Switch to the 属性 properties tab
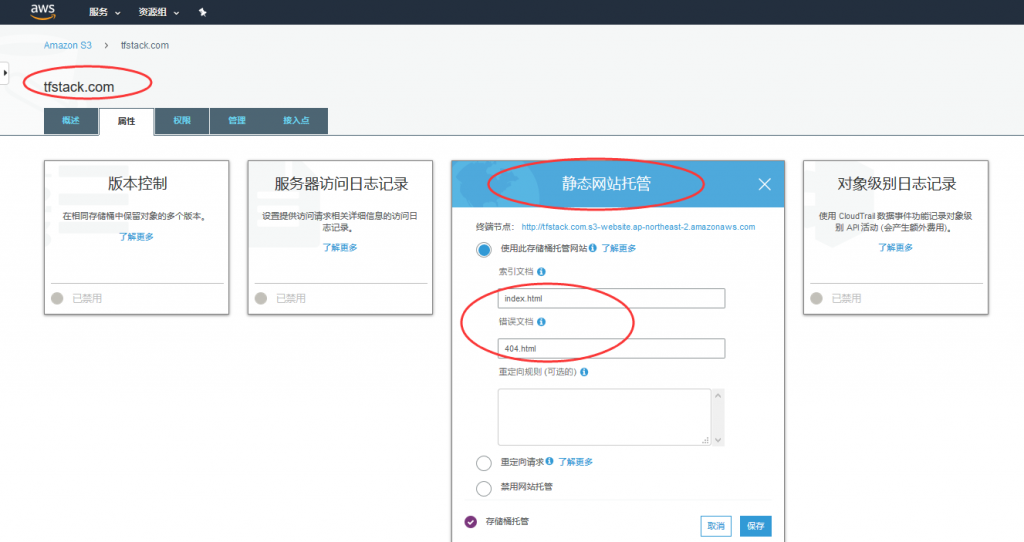The image size is (1024, 542). point(127,121)
